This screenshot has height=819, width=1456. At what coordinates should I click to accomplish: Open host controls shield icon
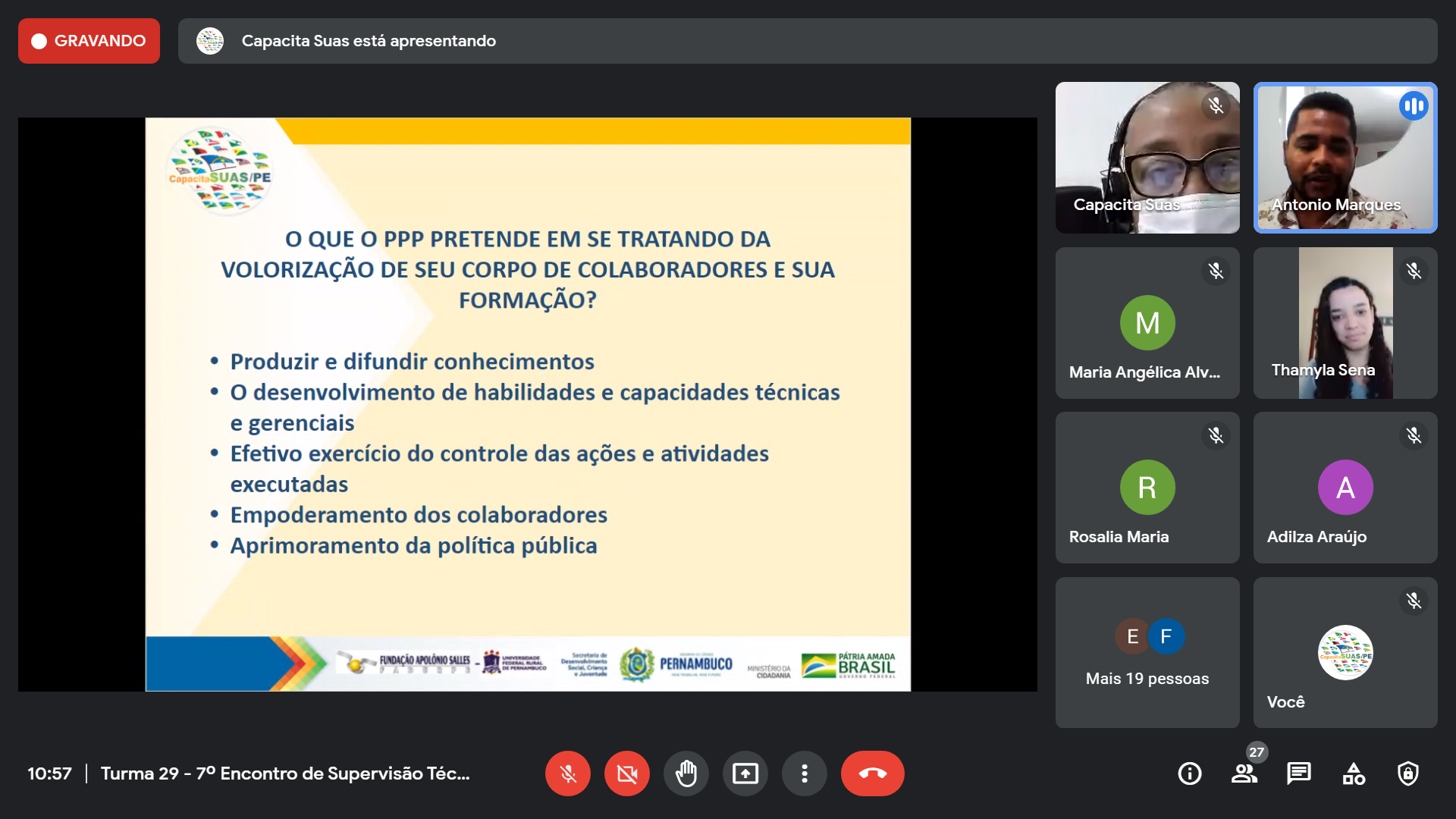coord(1408,773)
